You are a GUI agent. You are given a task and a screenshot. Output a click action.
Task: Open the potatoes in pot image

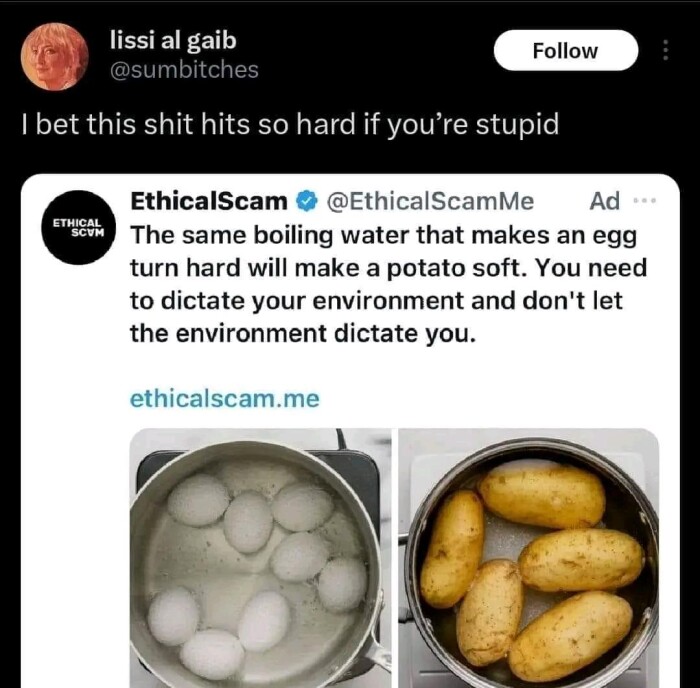(528, 558)
